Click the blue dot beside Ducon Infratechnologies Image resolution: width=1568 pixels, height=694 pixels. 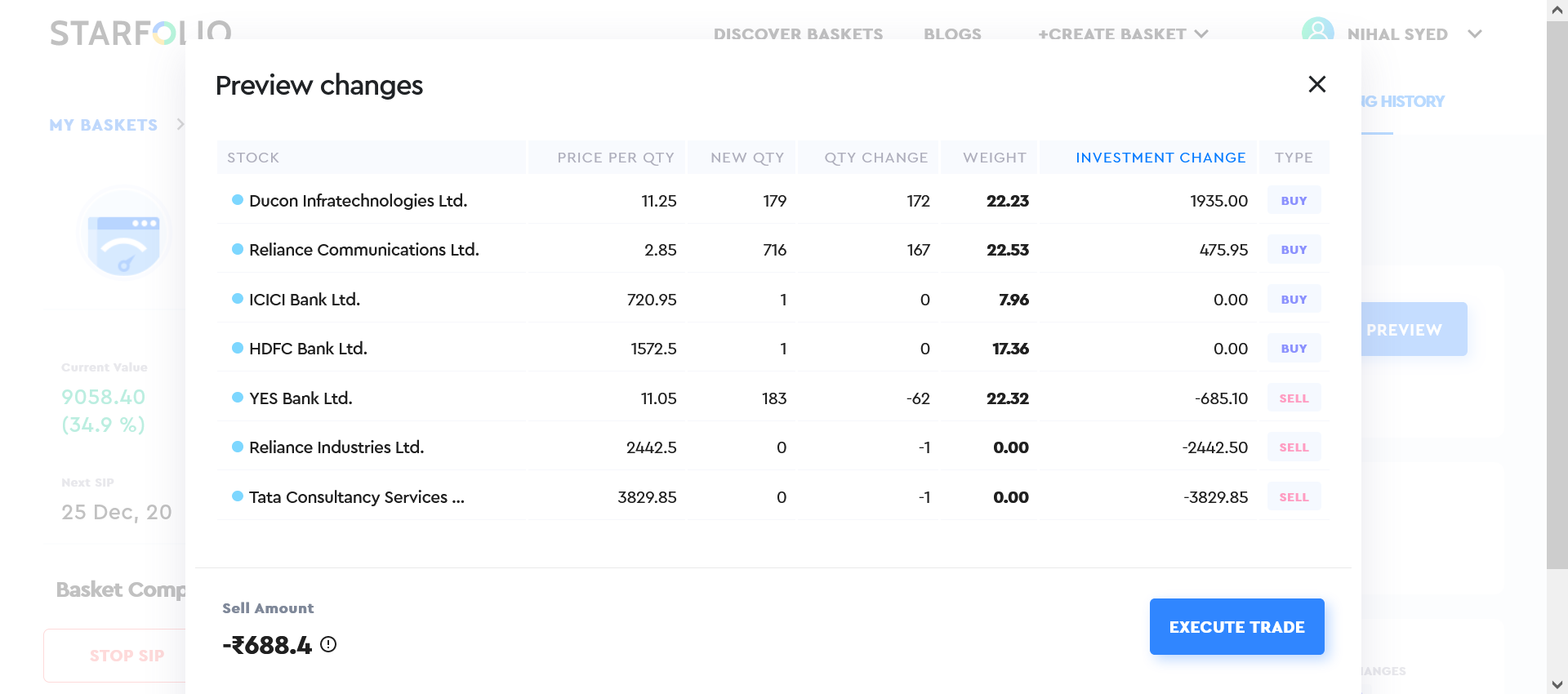click(238, 200)
